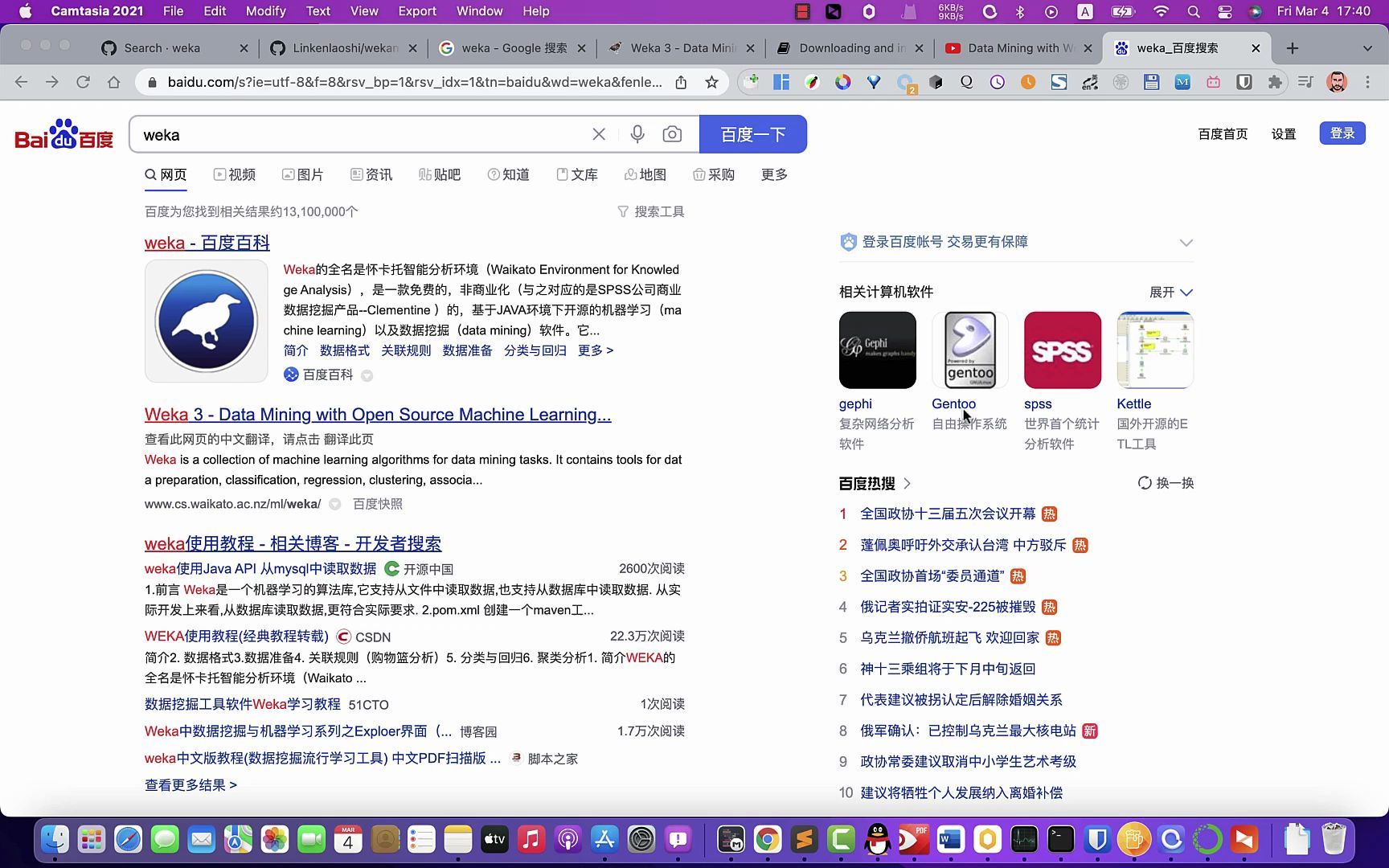Open 百度首页 link
The width and height of the screenshot is (1389, 868).
(1223, 134)
